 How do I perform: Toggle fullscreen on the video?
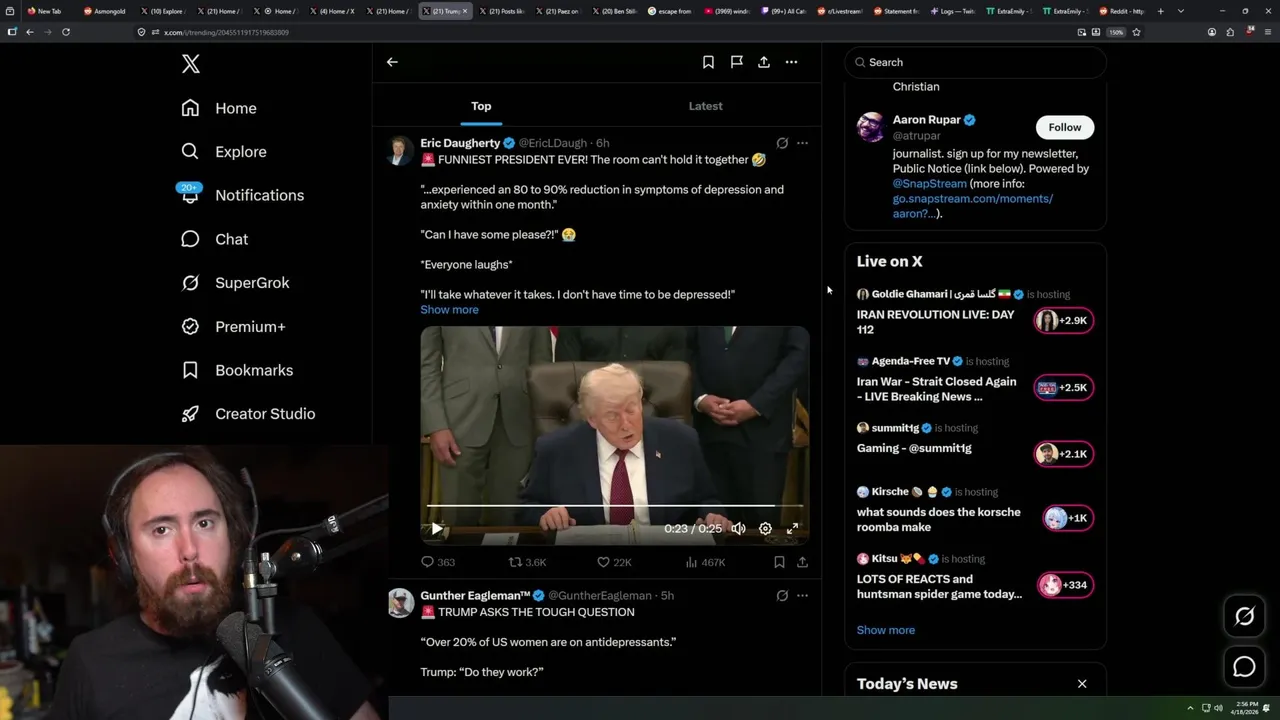tap(792, 529)
